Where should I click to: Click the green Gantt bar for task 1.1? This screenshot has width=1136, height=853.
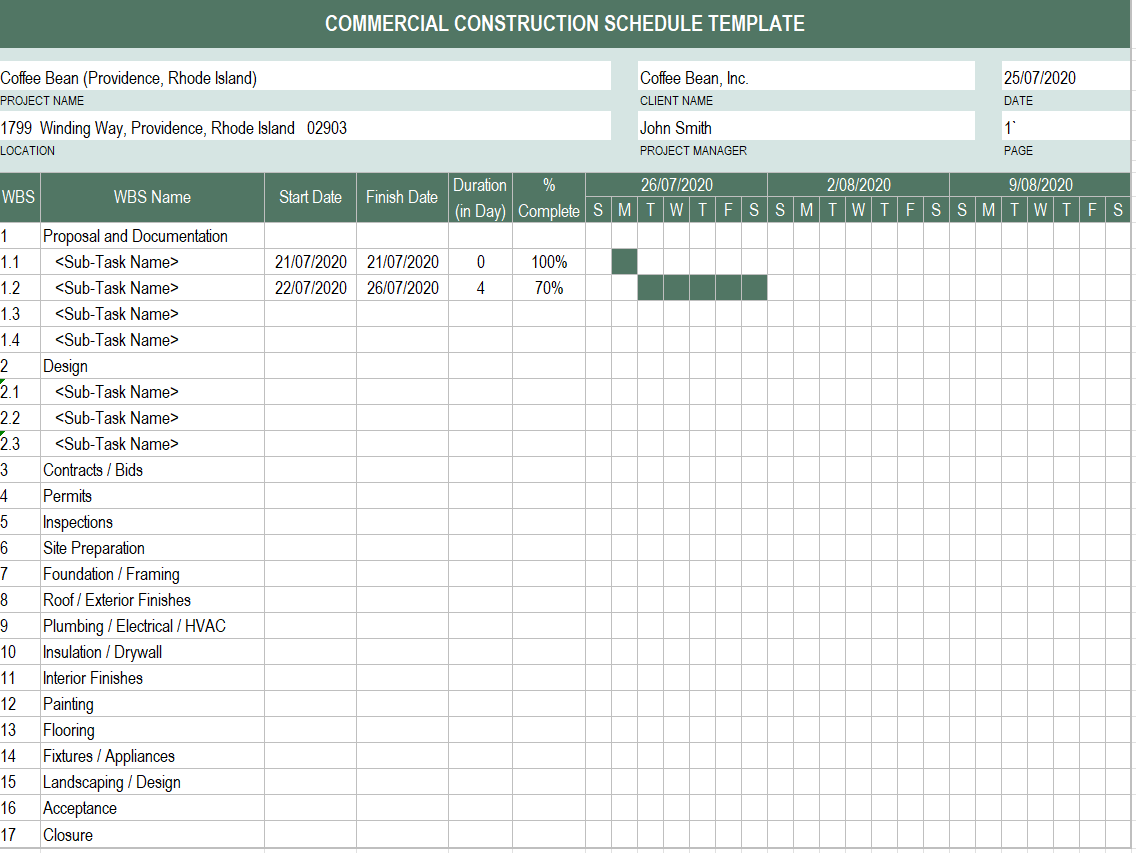624,262
